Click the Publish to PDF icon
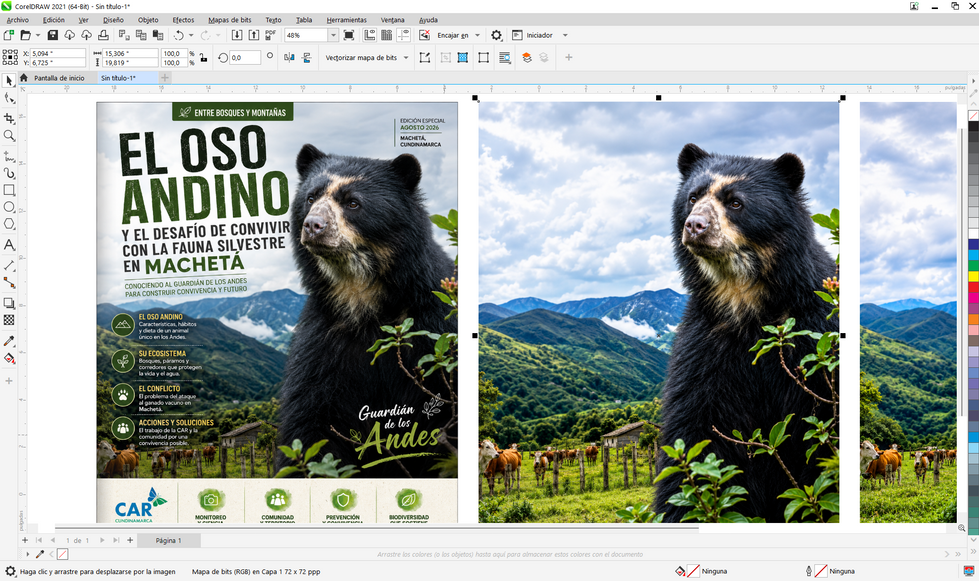Image resolution: width=979 pixels, height=581 pixels. click(x=270, y=36)
